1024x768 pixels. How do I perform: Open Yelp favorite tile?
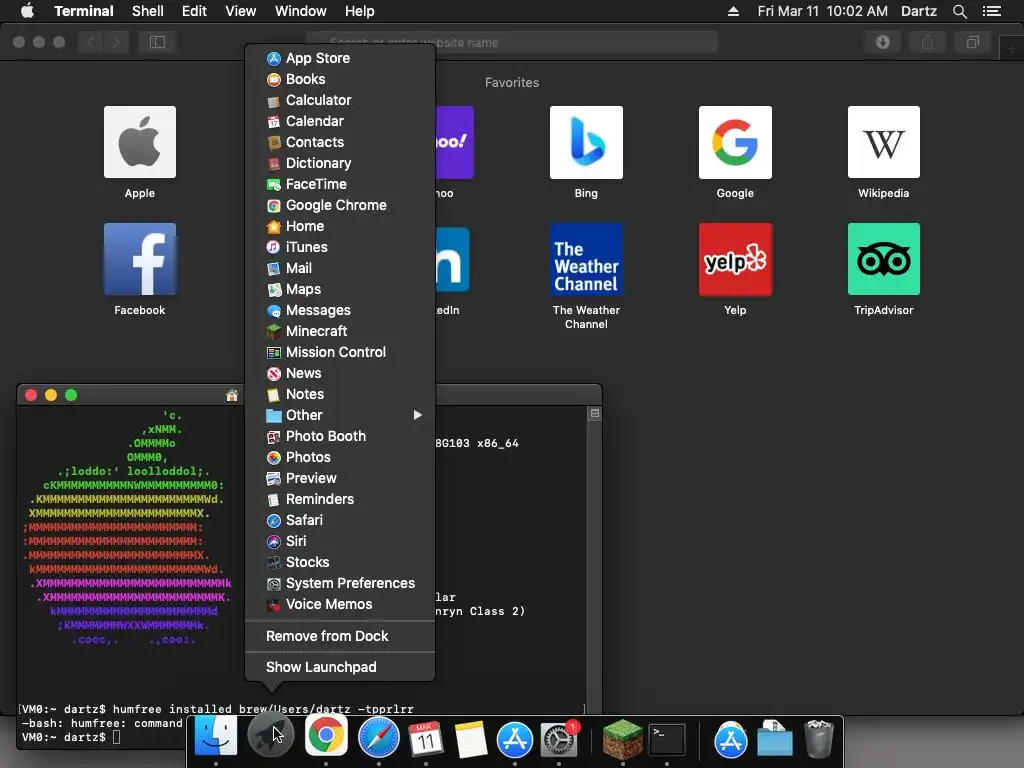[735, 259]
